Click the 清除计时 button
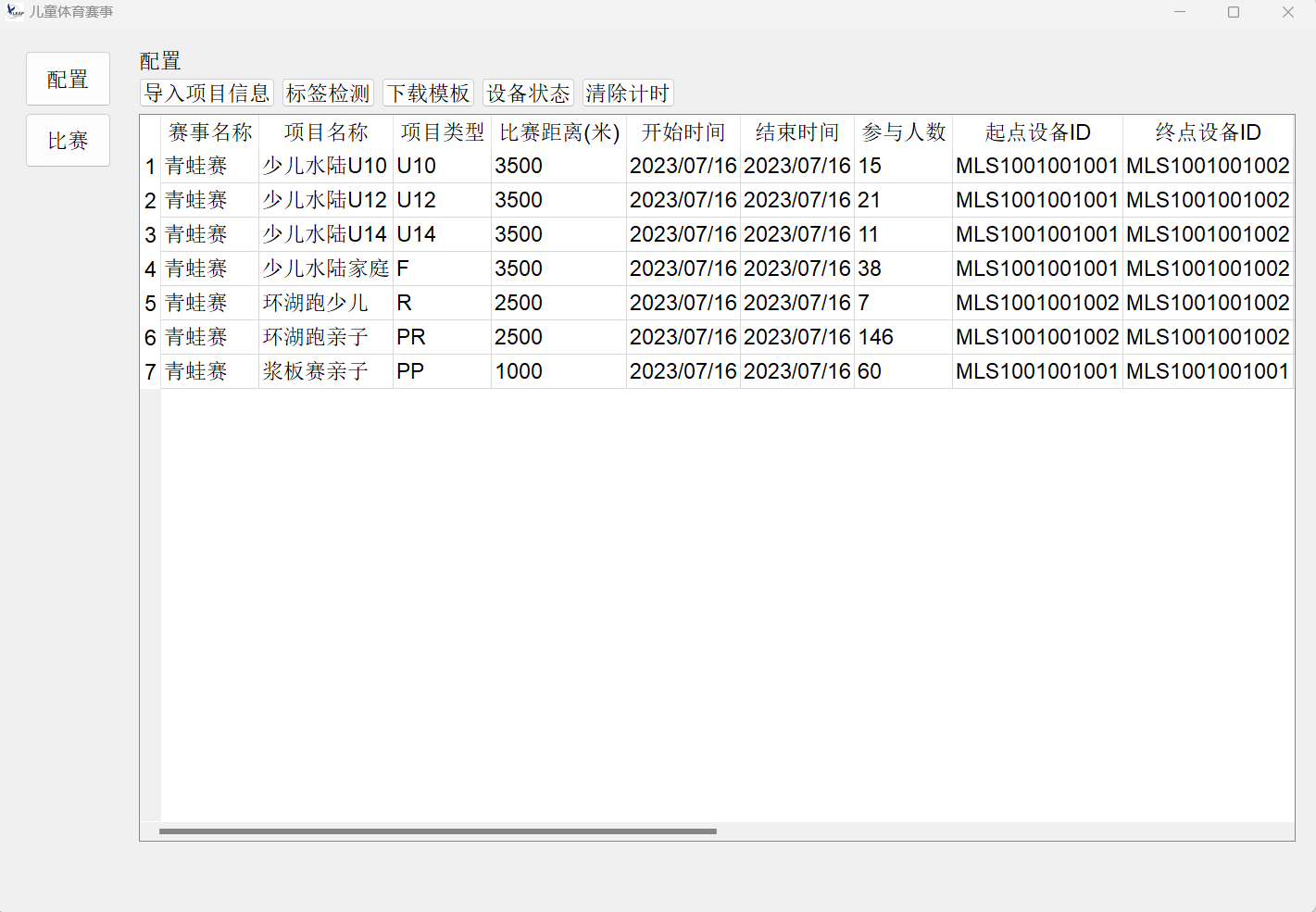Screen dimensions: 1316x912 628,93
